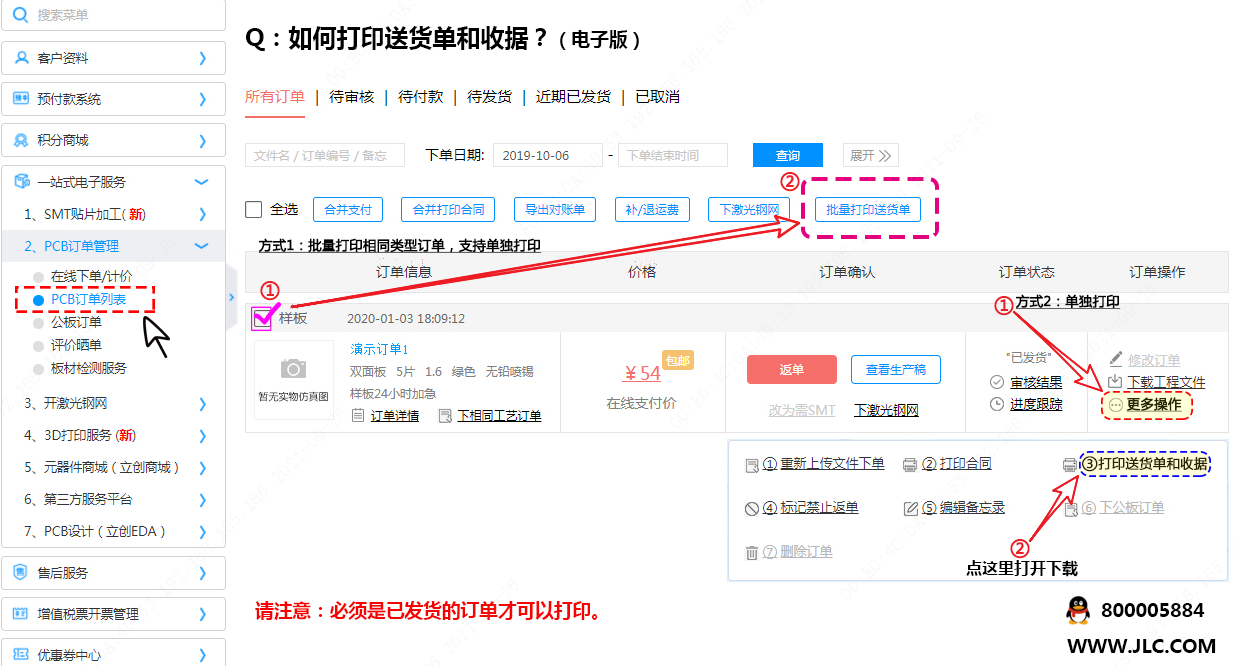Image resolution: width=1233 pixels, height=666 pixels.
Task: Expand filters with the 展开 button
Action: click(x=871, y=156)
